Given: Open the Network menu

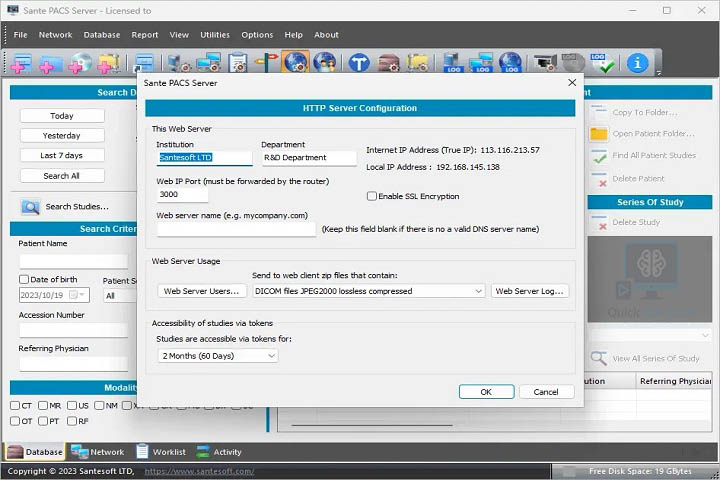Looking at the screenshot, I should click(55, 35).
